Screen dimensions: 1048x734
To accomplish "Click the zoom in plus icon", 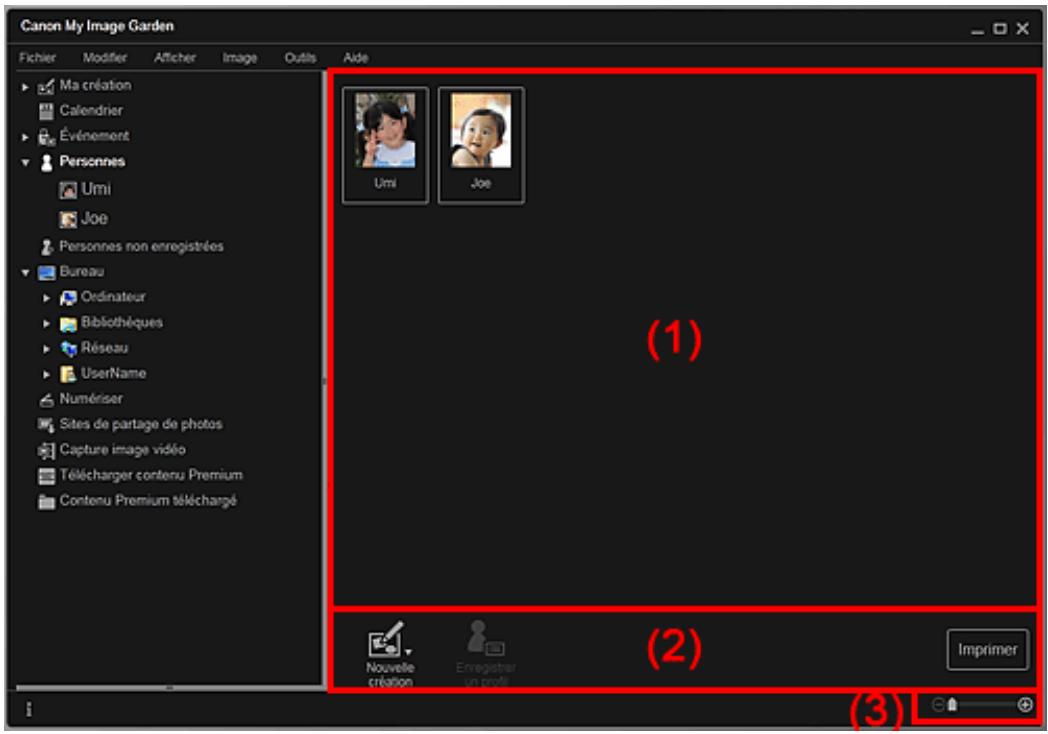I will pos(1025,705).
